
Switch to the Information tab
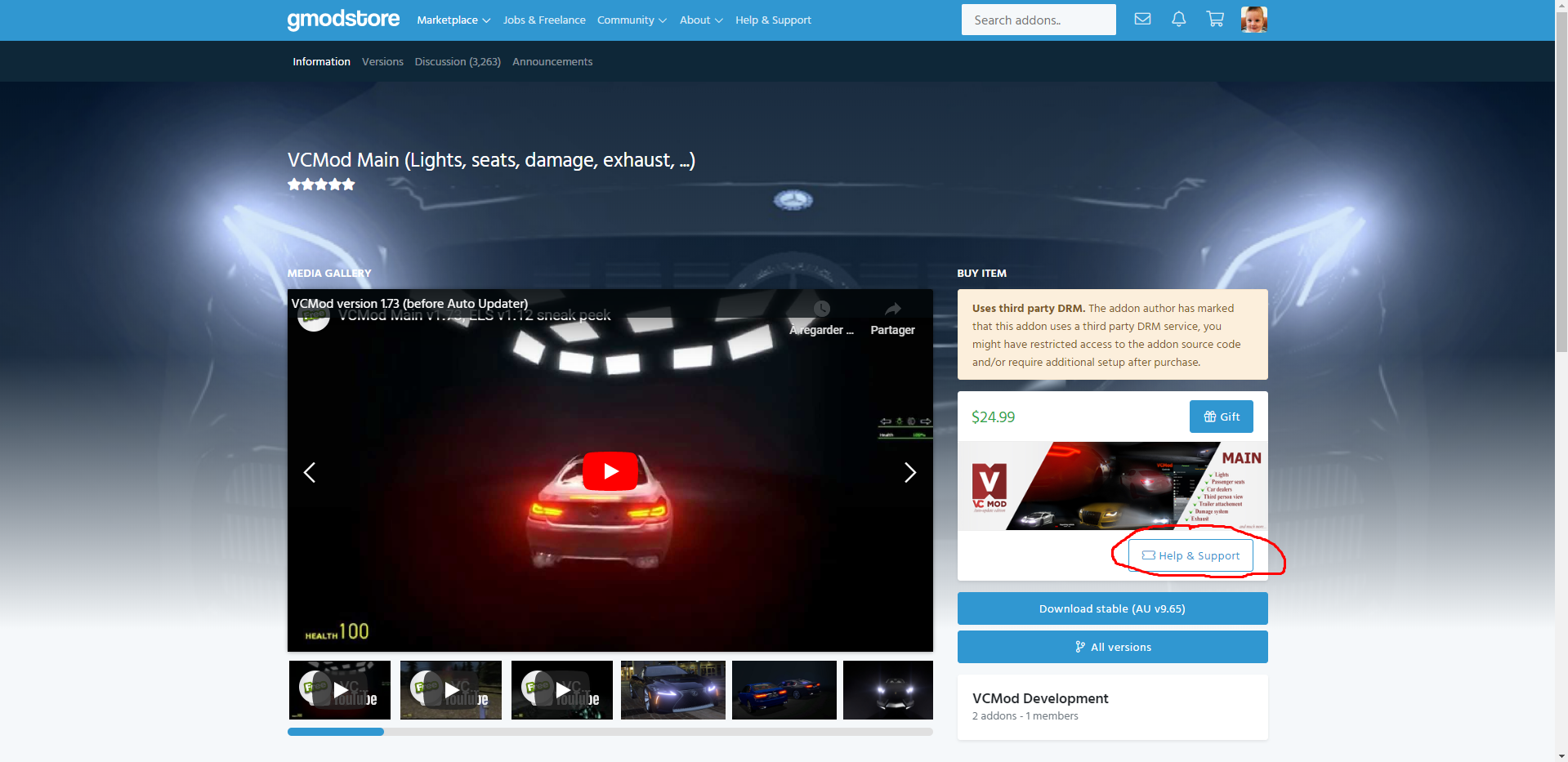coord(321,61)
